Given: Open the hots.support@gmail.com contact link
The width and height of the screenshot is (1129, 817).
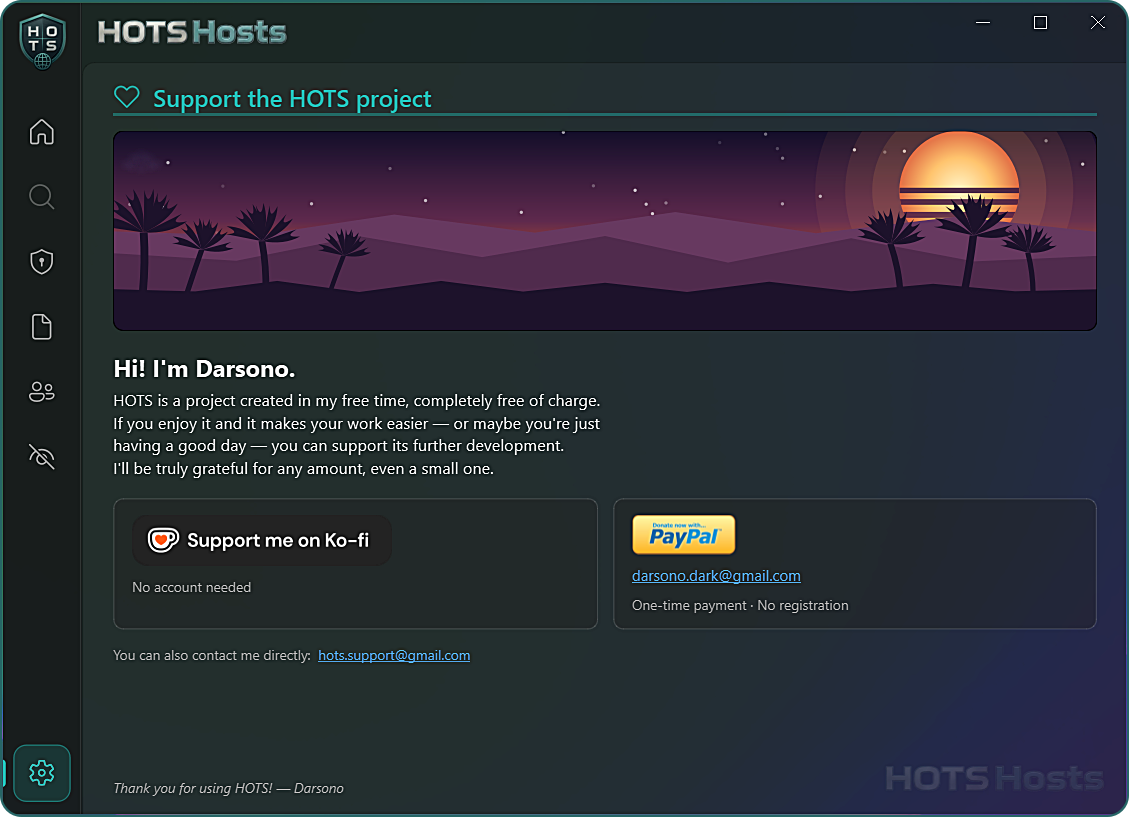Looking at the screenshot, I should pyautogui.click(x=394, y=655).
